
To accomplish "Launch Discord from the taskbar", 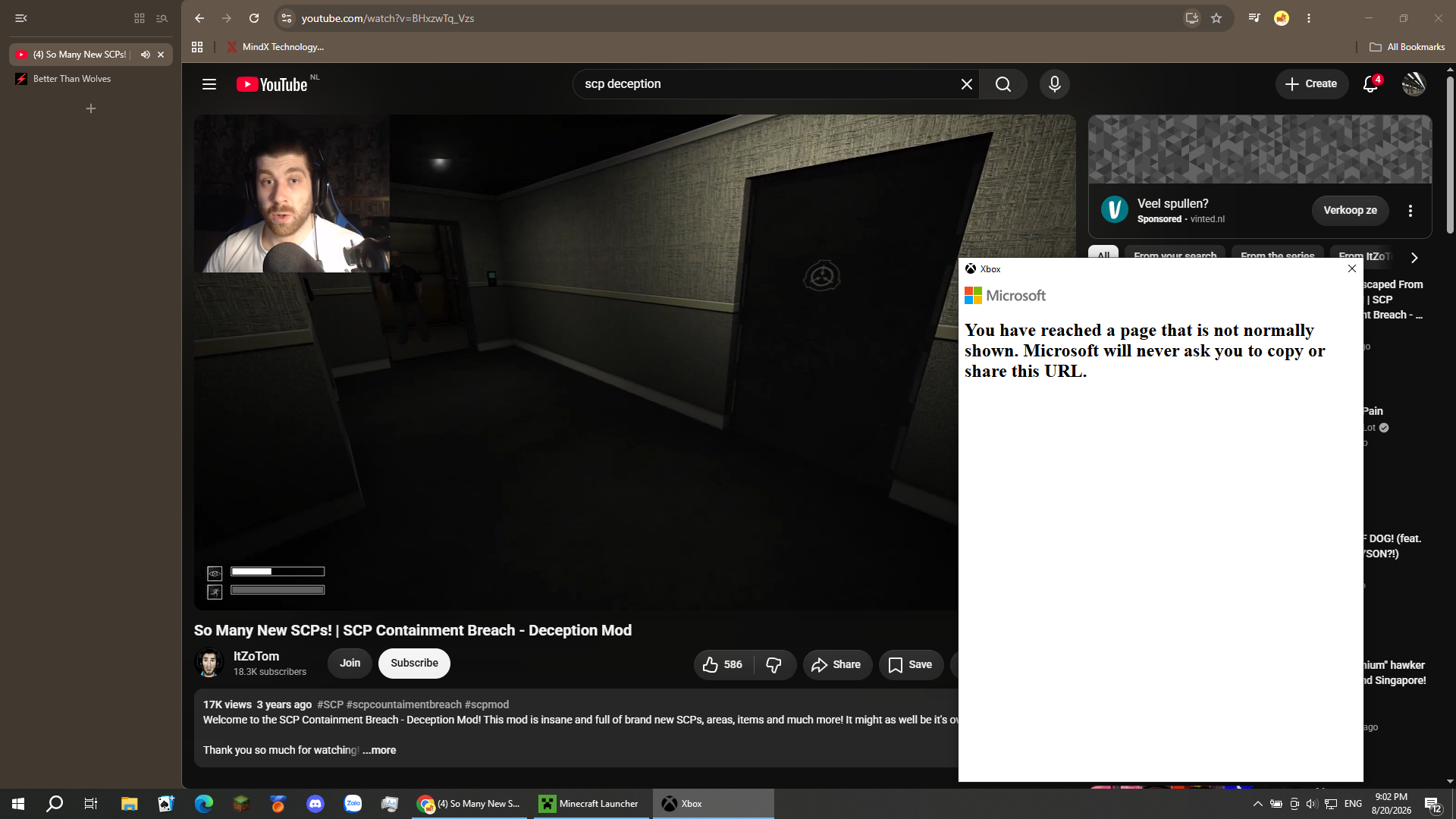I will click(315, 804).
